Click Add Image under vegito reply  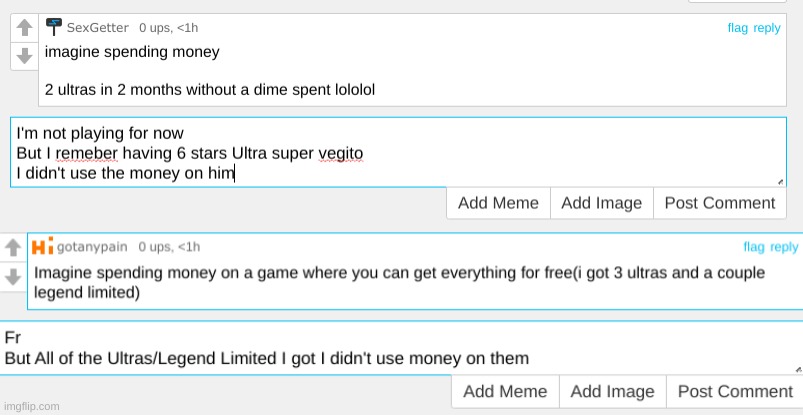point(601,203)
